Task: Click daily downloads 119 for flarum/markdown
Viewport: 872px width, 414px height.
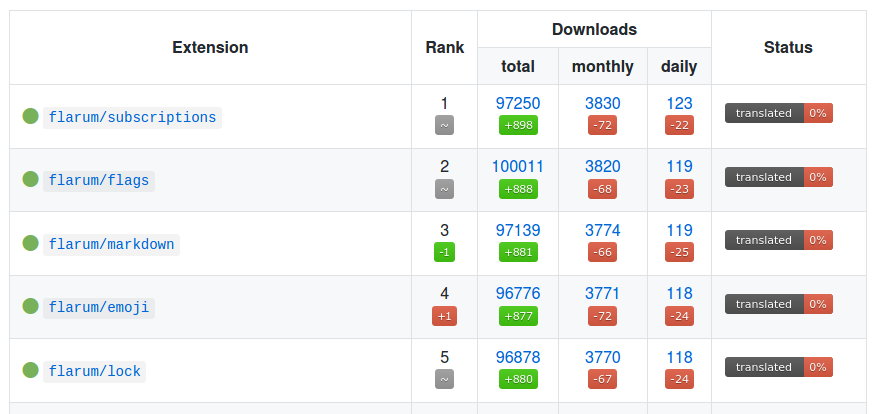Action: coord(680,230)
